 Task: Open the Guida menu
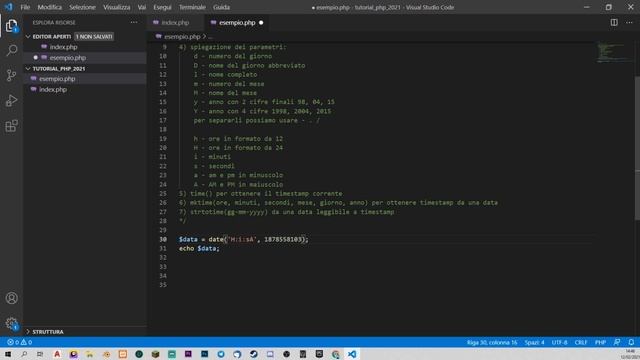coord(221,7)
